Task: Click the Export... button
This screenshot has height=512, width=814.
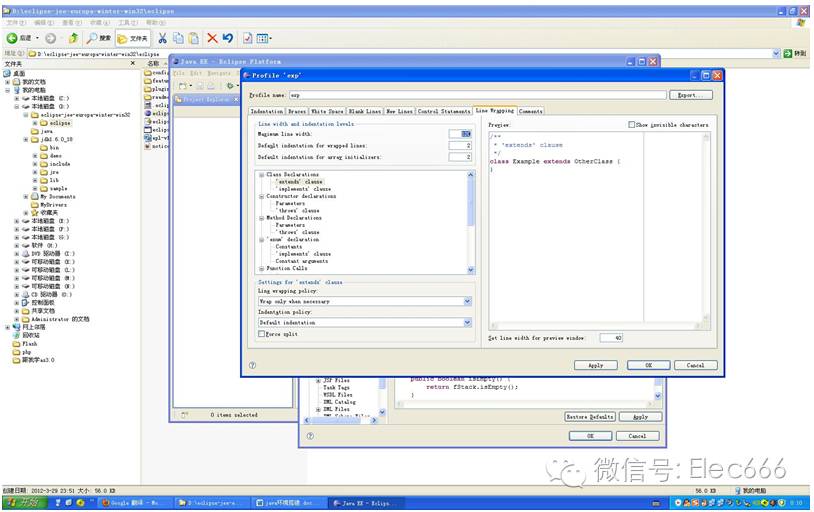Action: pos(691,95)
